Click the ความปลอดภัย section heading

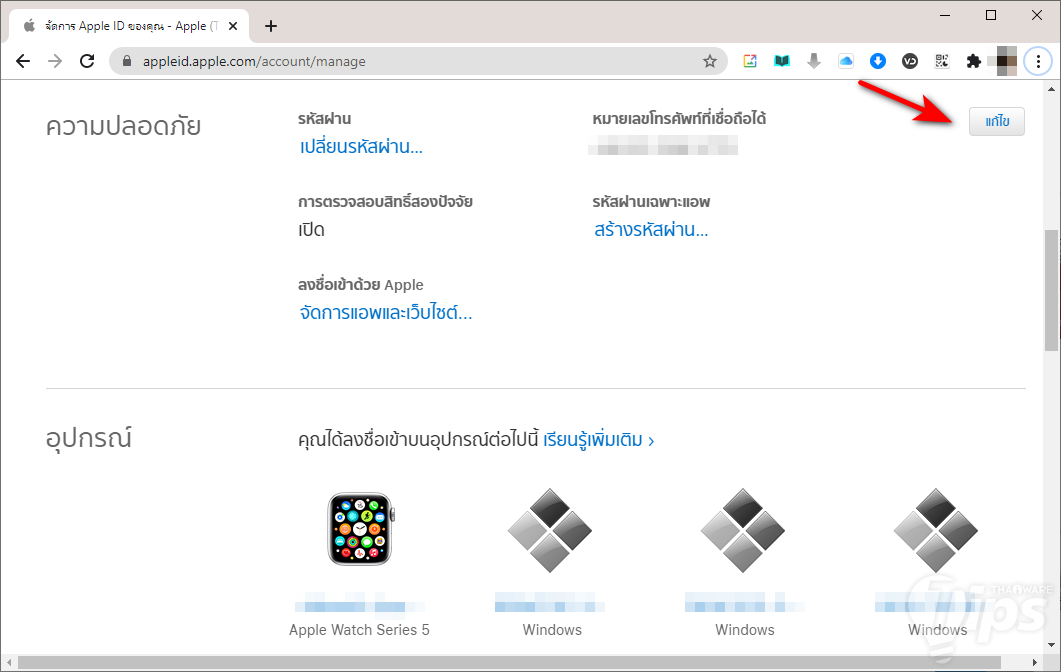pyautogui.click(x=123, y=127)
